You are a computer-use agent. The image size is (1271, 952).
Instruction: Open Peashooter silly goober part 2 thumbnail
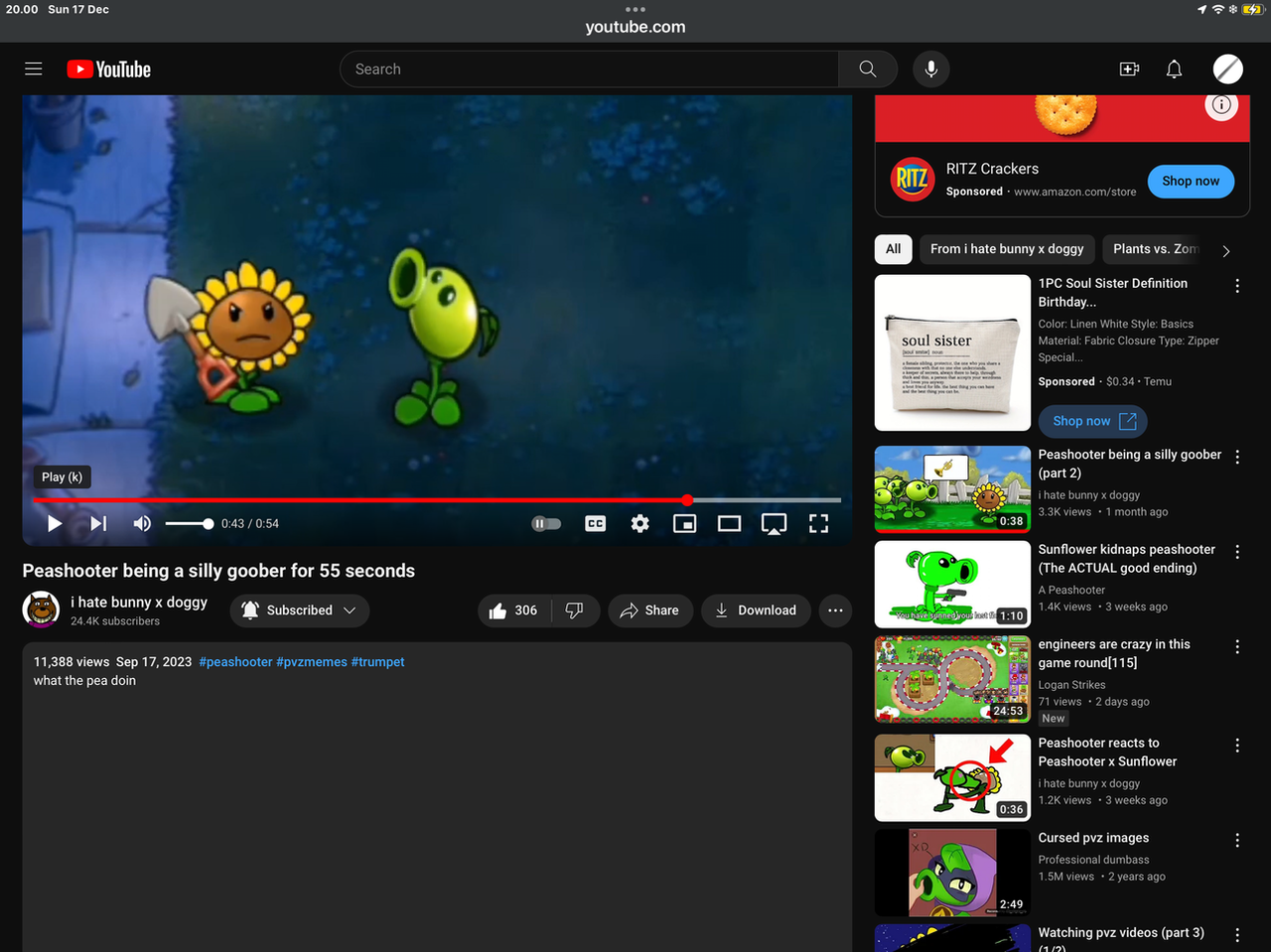point(952,489)
